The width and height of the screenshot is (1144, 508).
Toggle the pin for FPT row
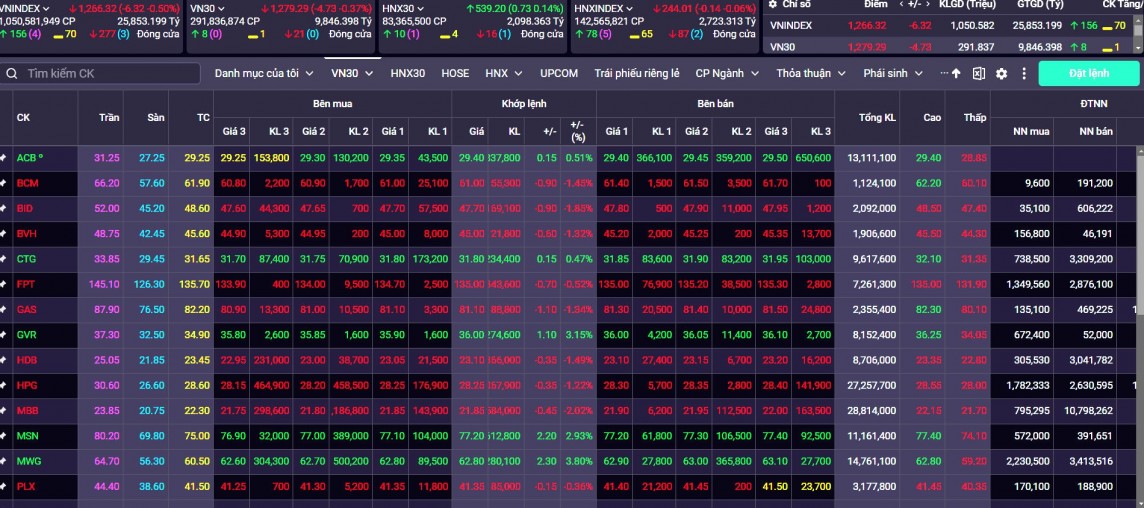(4, 284)
